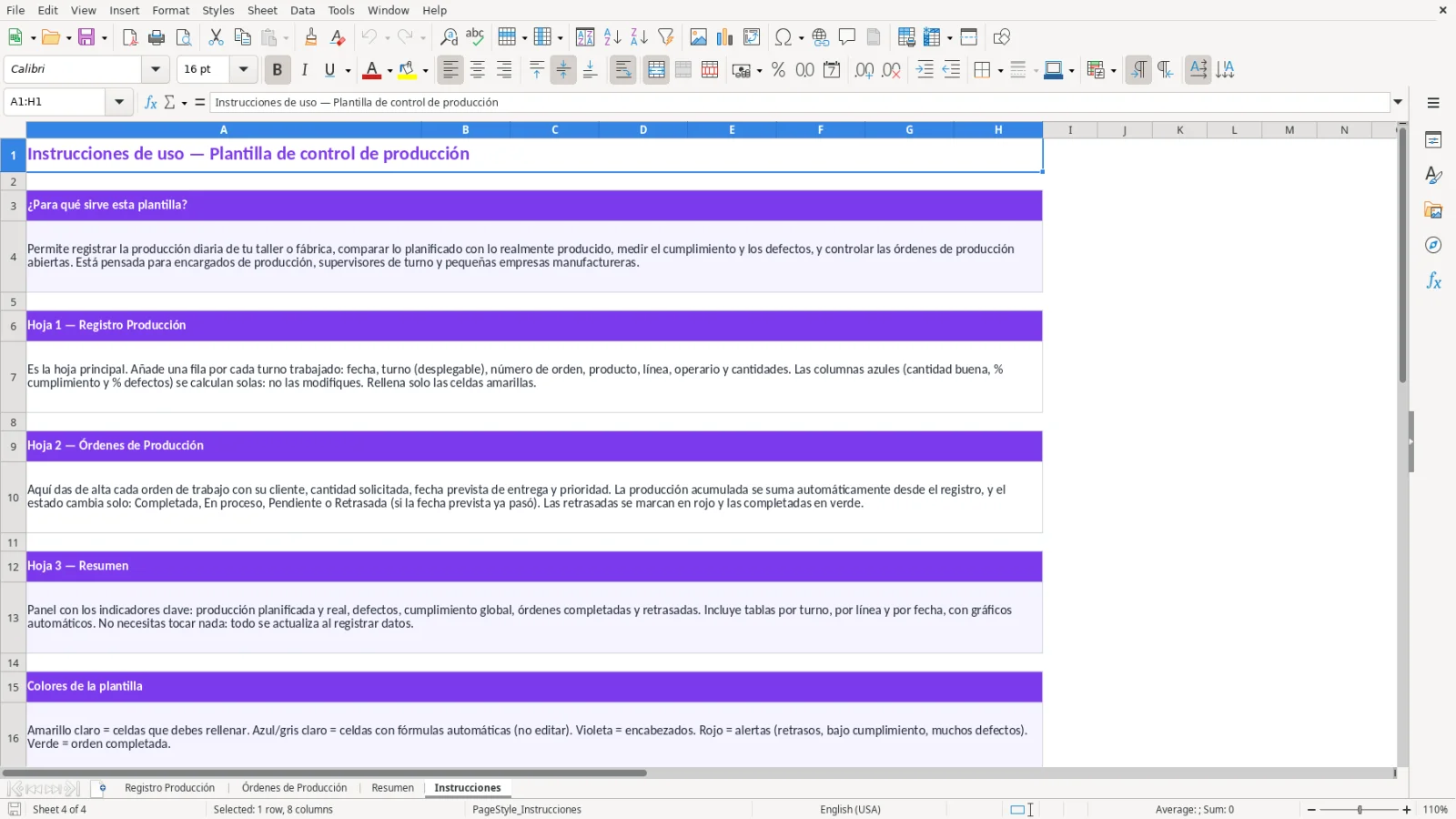
Task: Open the font color dropdown arrow
Action: 389,70
